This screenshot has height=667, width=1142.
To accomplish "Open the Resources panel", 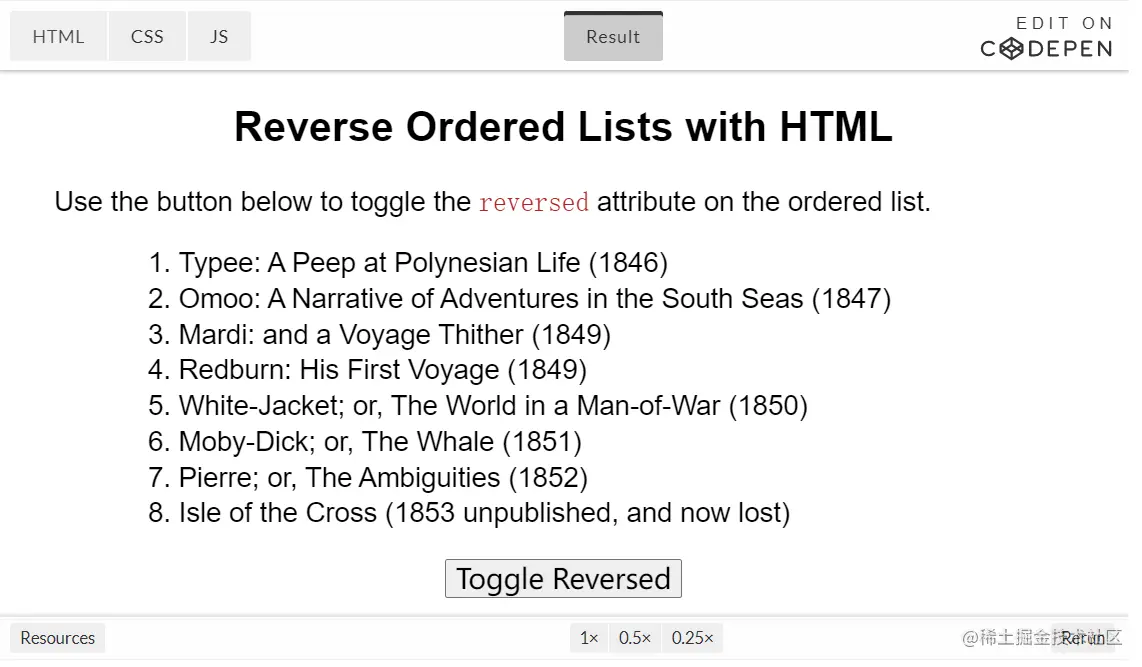I will click(x=58, y=638).
